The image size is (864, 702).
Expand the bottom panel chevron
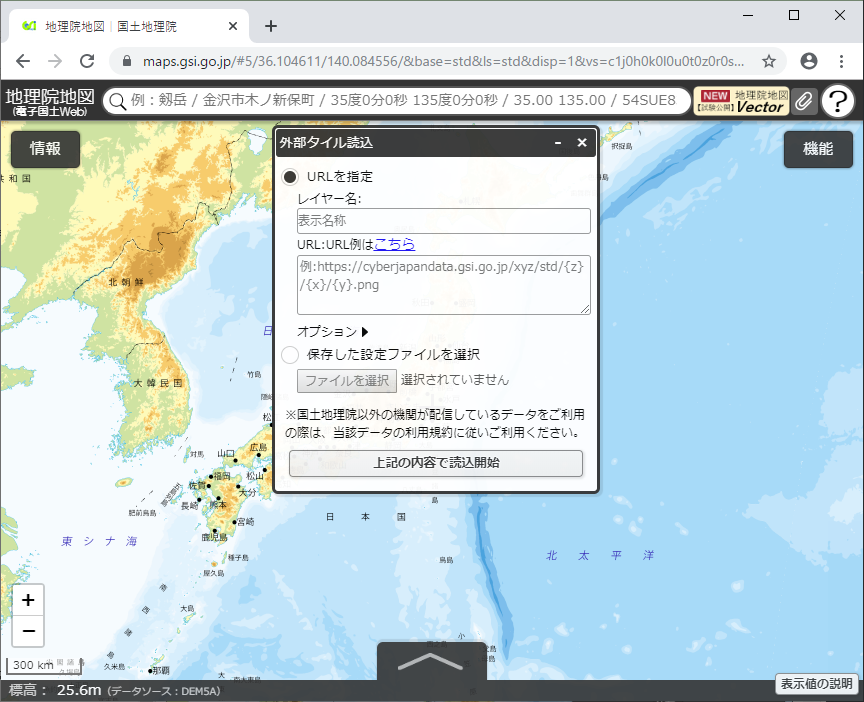(431, 661)
